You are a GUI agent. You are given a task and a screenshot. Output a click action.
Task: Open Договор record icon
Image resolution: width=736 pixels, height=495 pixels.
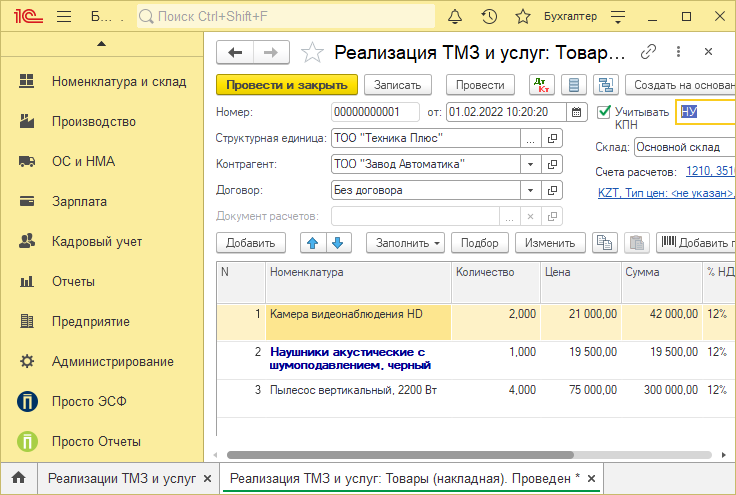(552, 190)
